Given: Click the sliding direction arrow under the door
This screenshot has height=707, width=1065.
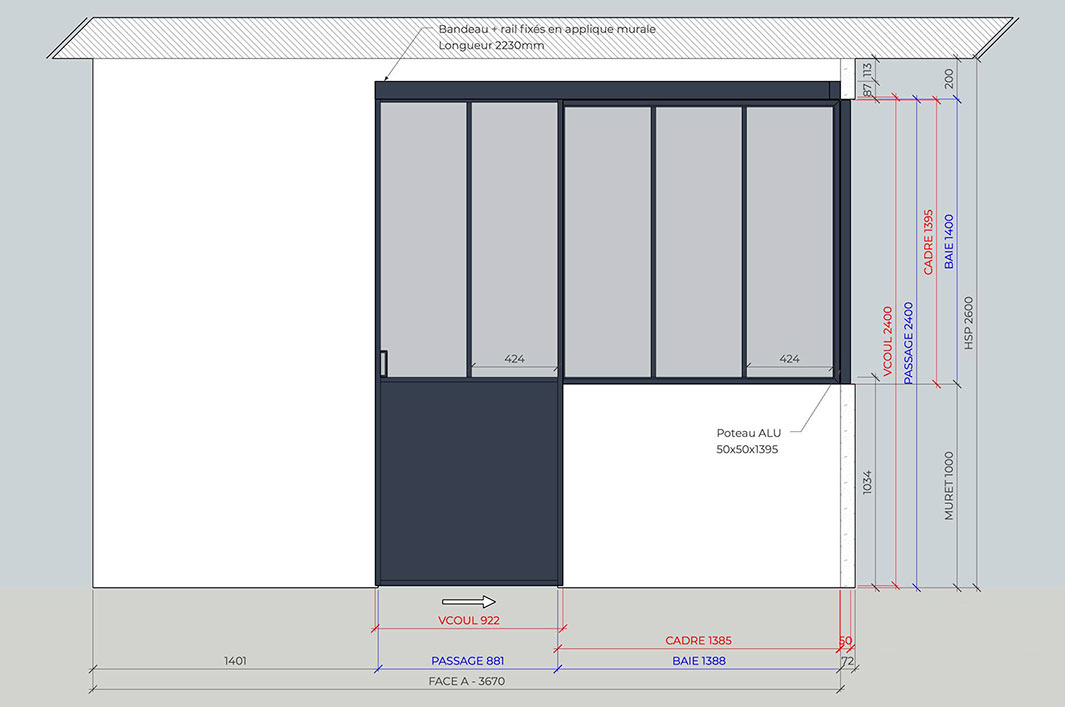Looking at the screenshot, I should (x=469, y=602).
